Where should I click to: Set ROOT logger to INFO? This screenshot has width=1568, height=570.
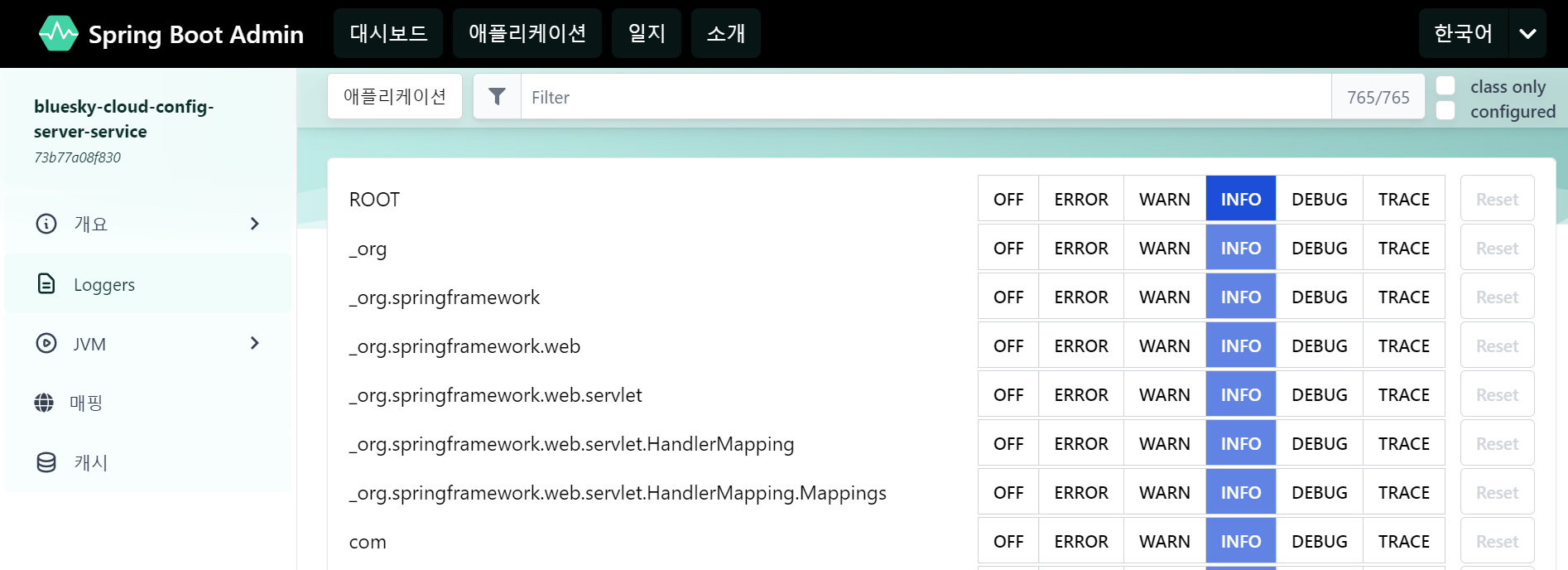pos(1241,199)
